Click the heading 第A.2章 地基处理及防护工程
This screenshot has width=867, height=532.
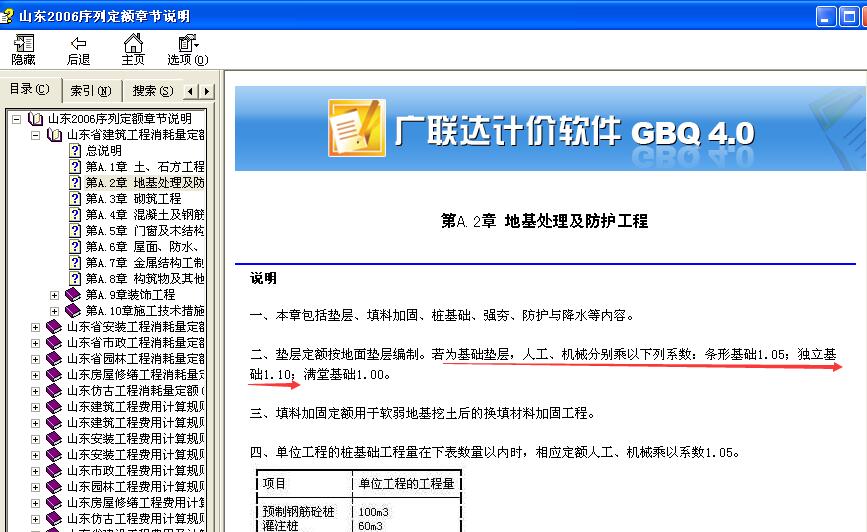coord(545,221)
